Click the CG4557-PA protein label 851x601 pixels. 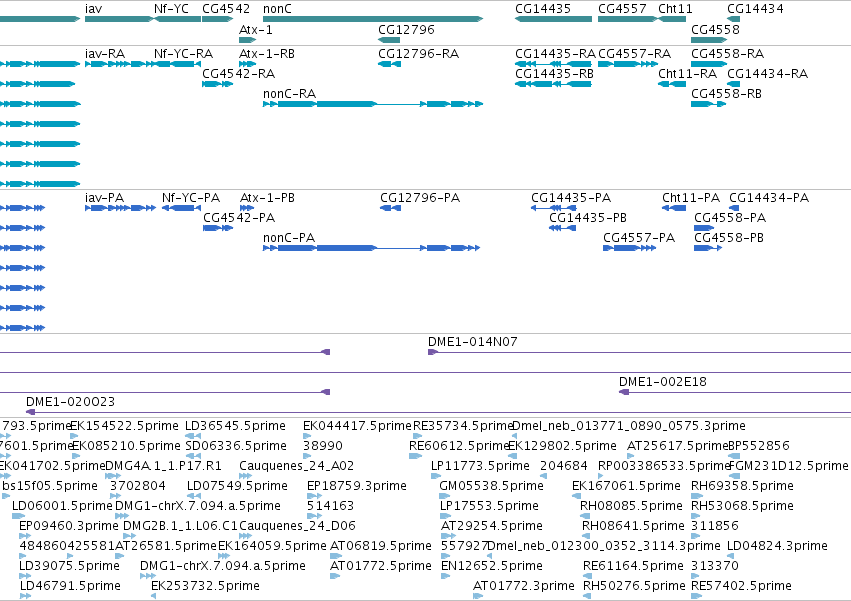639,238
